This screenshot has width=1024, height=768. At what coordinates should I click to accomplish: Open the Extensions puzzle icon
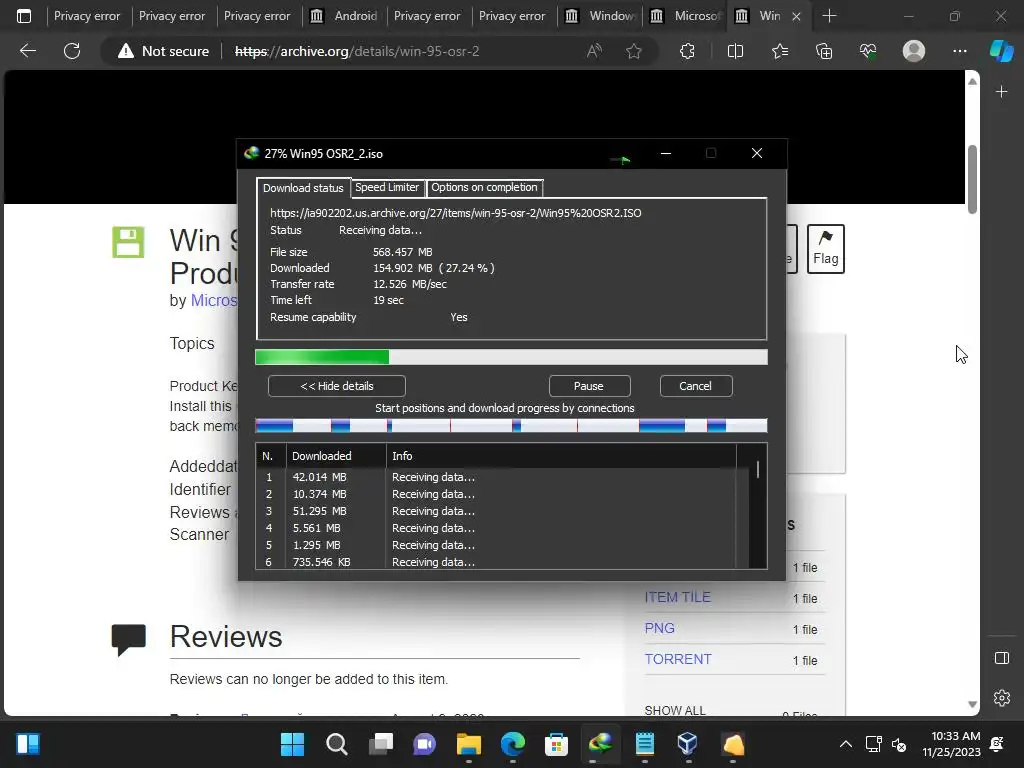(x=687, y=51)
